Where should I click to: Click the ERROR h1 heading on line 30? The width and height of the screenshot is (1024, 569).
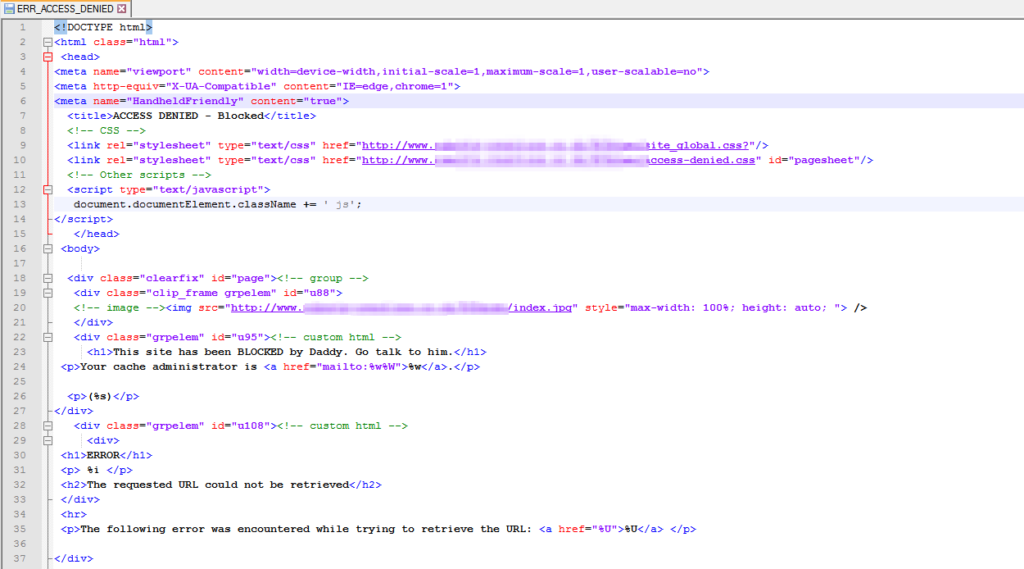point(106,455)
